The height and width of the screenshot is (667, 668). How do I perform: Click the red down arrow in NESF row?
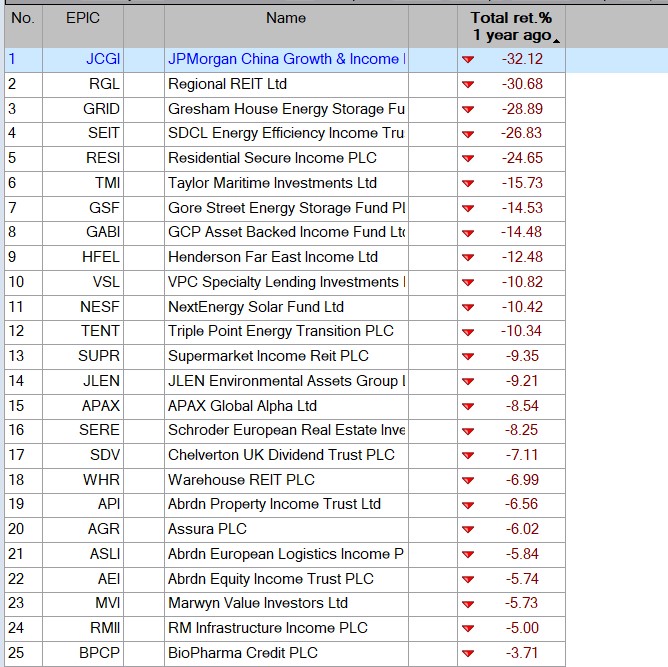(x=468, y=307)
